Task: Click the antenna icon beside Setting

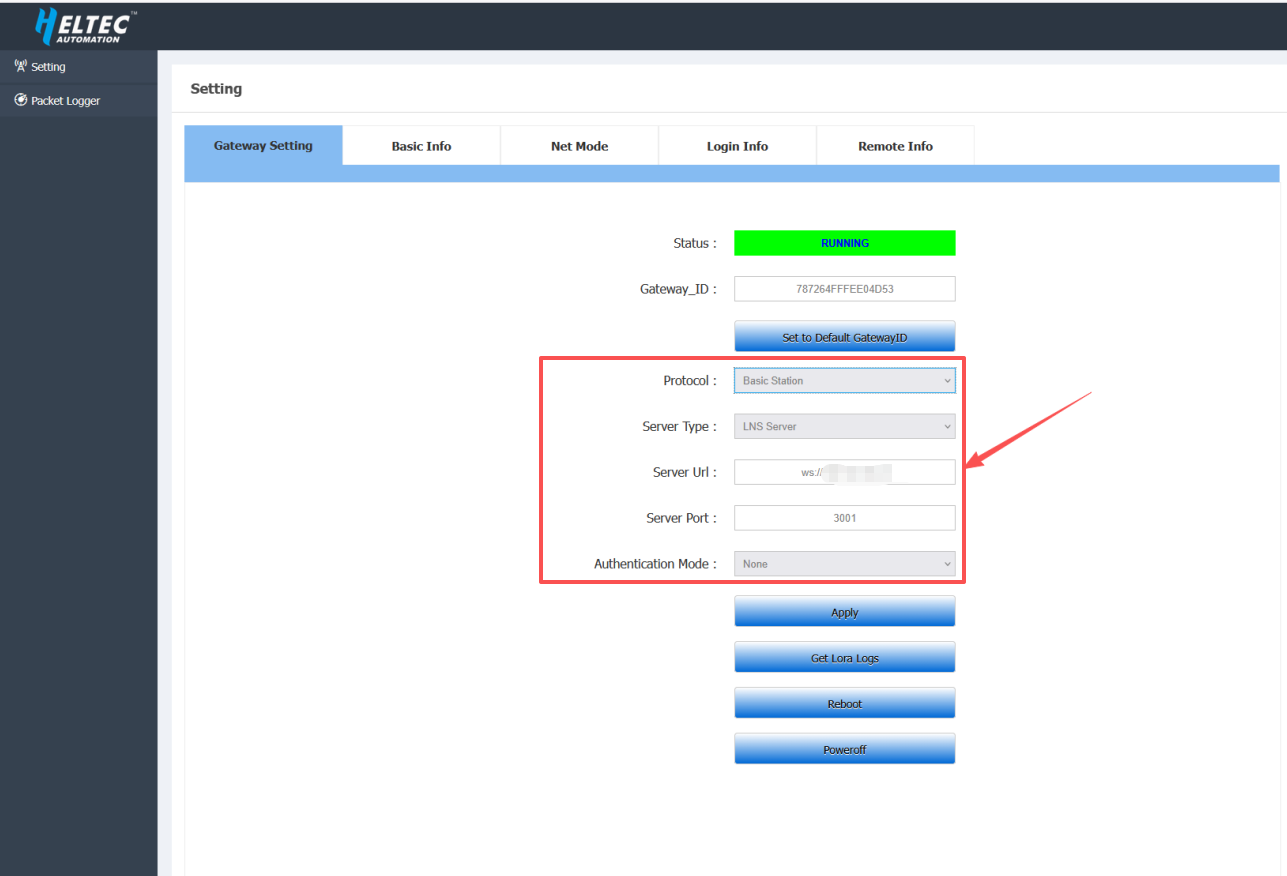Action: (x=20, y=67)
